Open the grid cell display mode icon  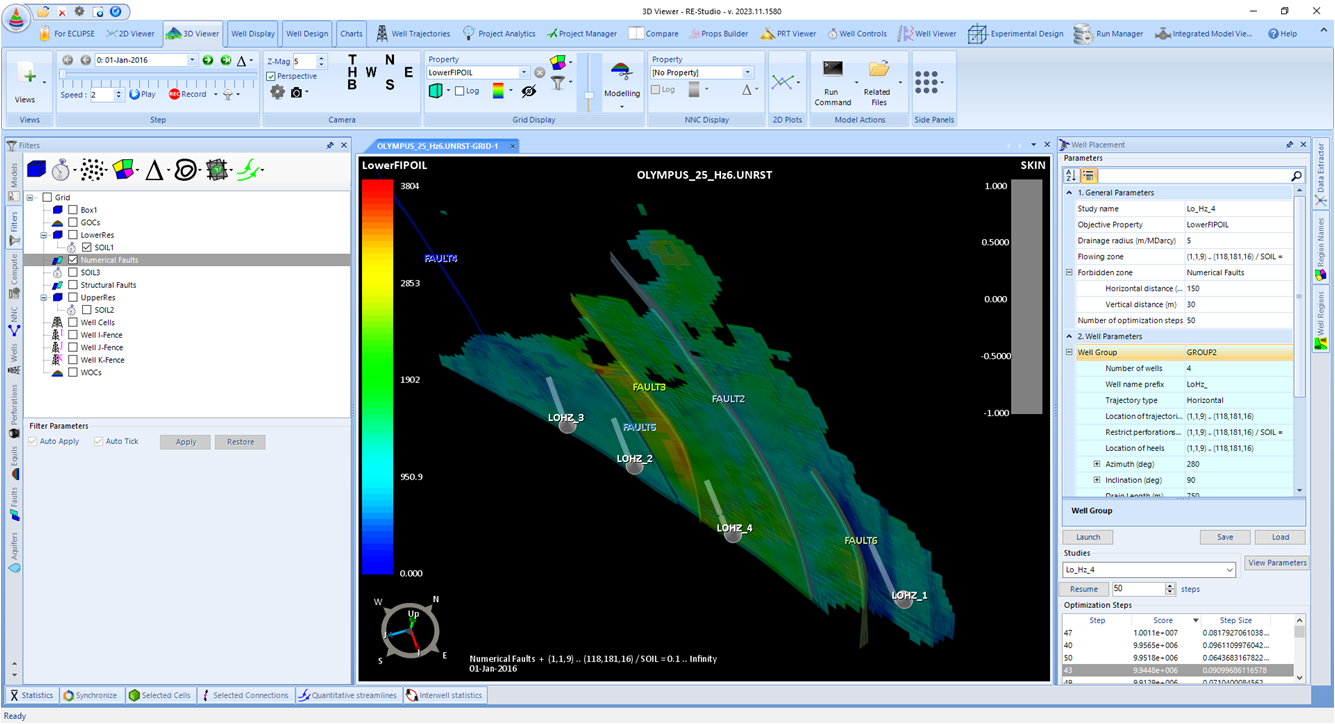point(436,91)
